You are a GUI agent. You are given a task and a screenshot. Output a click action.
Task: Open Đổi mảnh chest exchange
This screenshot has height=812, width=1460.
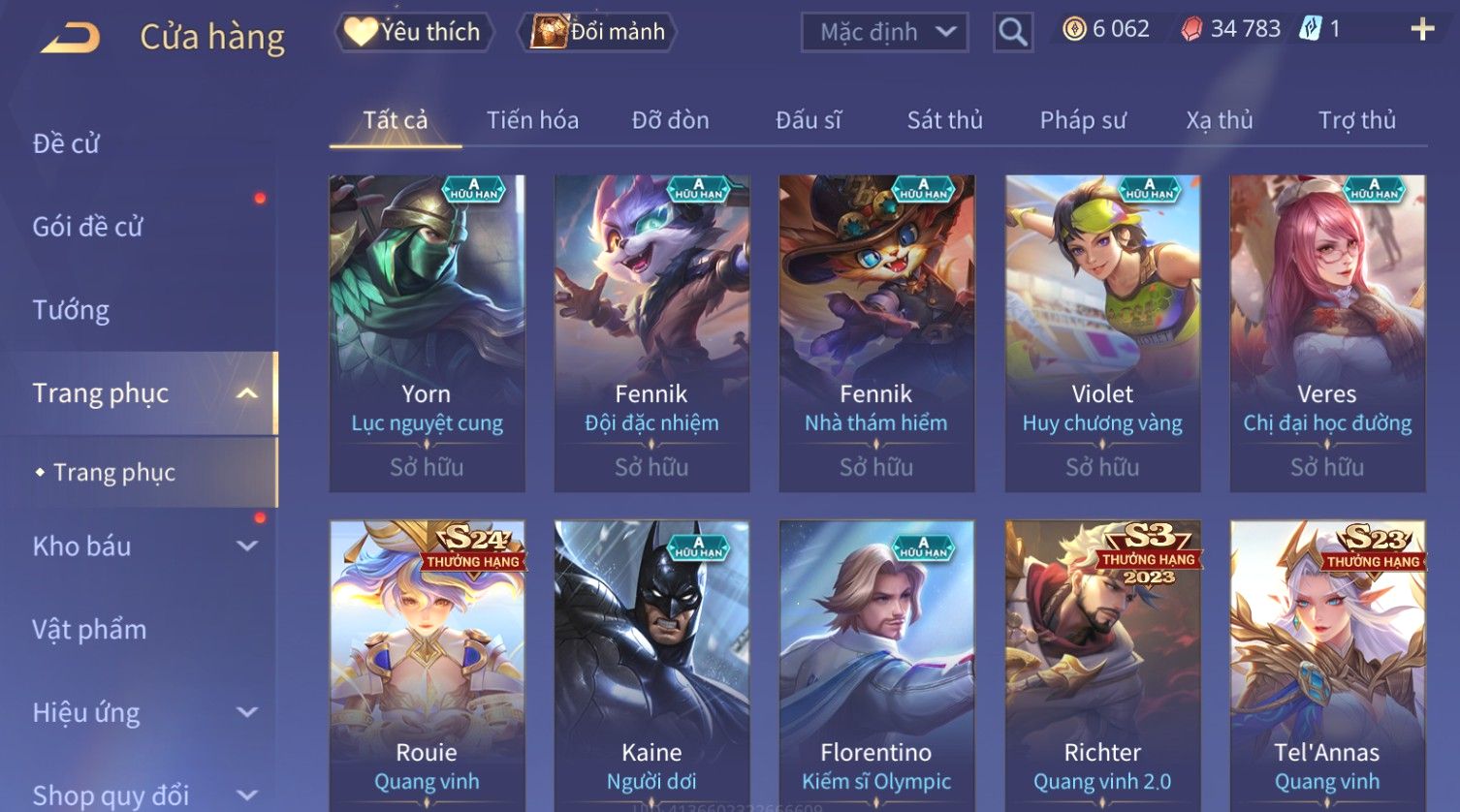pyautogui.click(x=597, y=32)
